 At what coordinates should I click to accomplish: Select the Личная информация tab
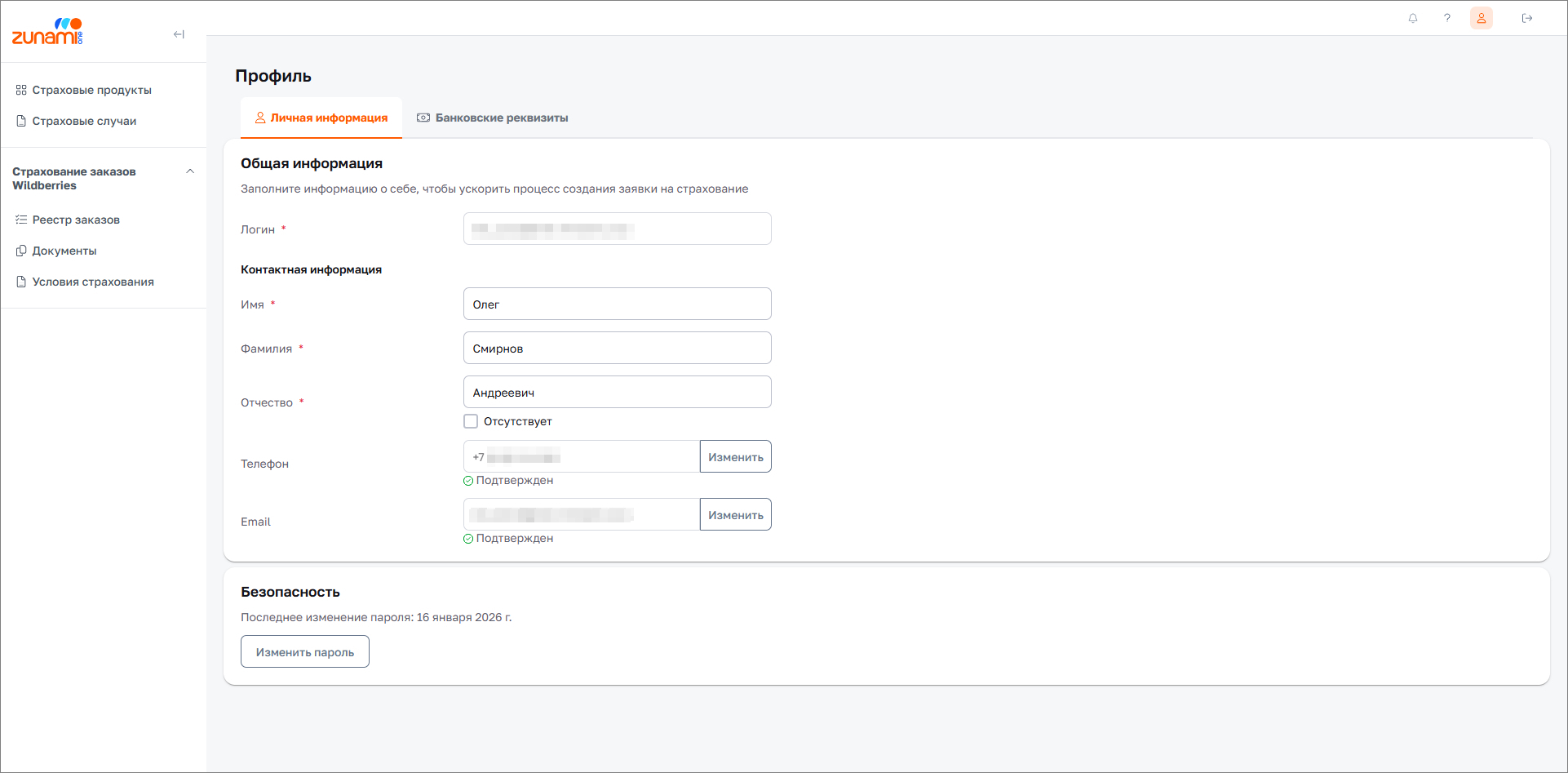[321, 118]
